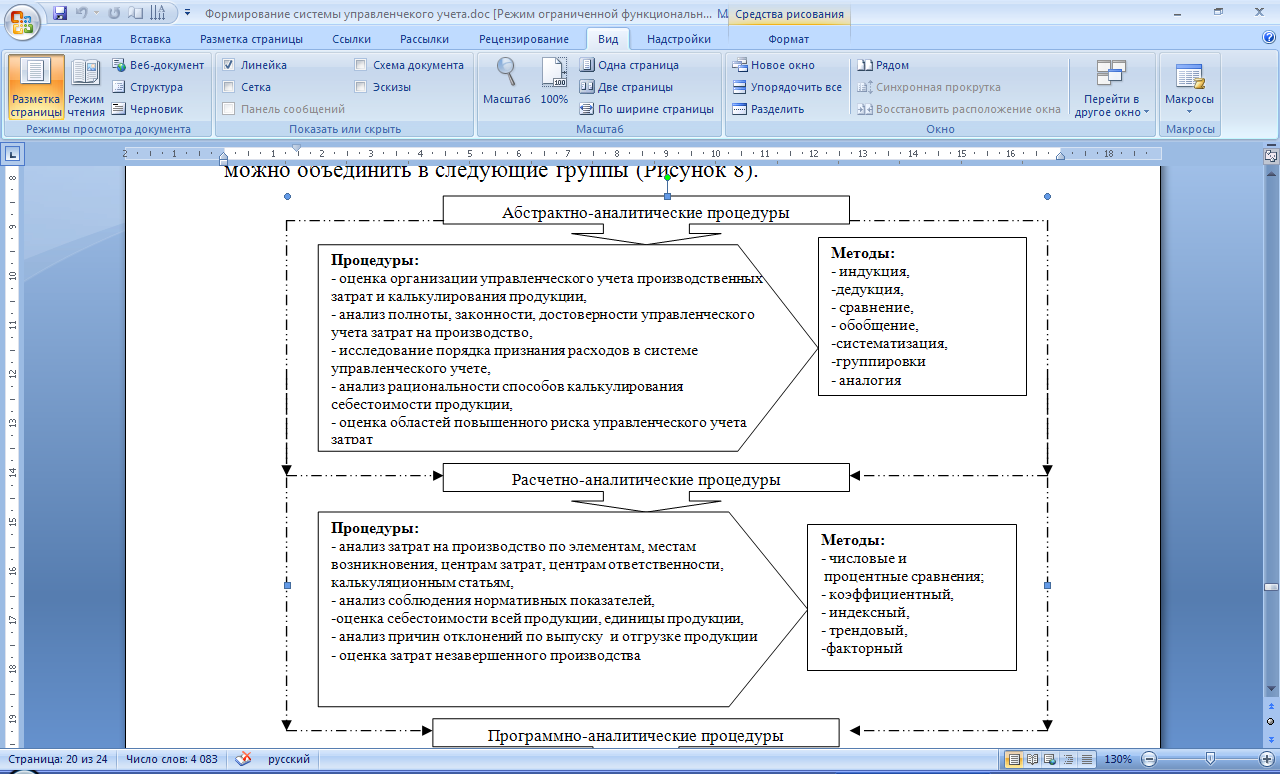Undo last action in quick access toolbar
The width and height of the screenshot is (1280, 774).
[84, 14]
